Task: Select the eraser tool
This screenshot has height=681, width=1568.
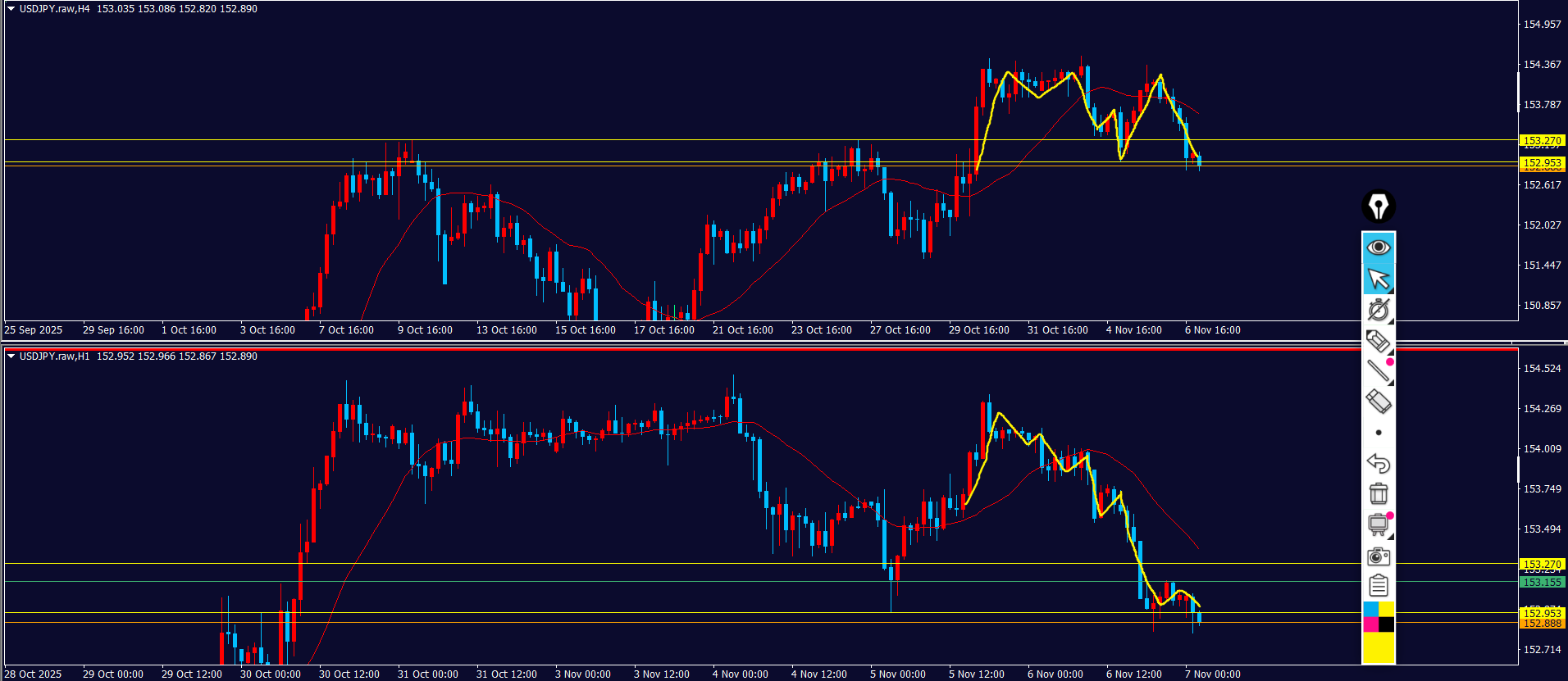Action: pos(1379,402)
